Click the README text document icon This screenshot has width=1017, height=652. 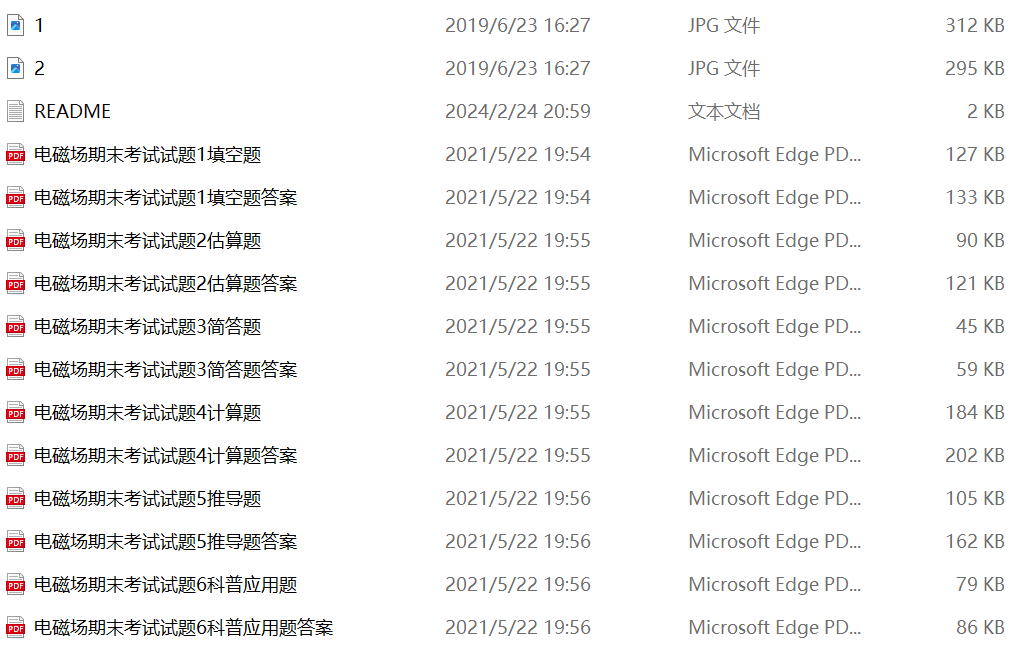[x=15, y=111]
